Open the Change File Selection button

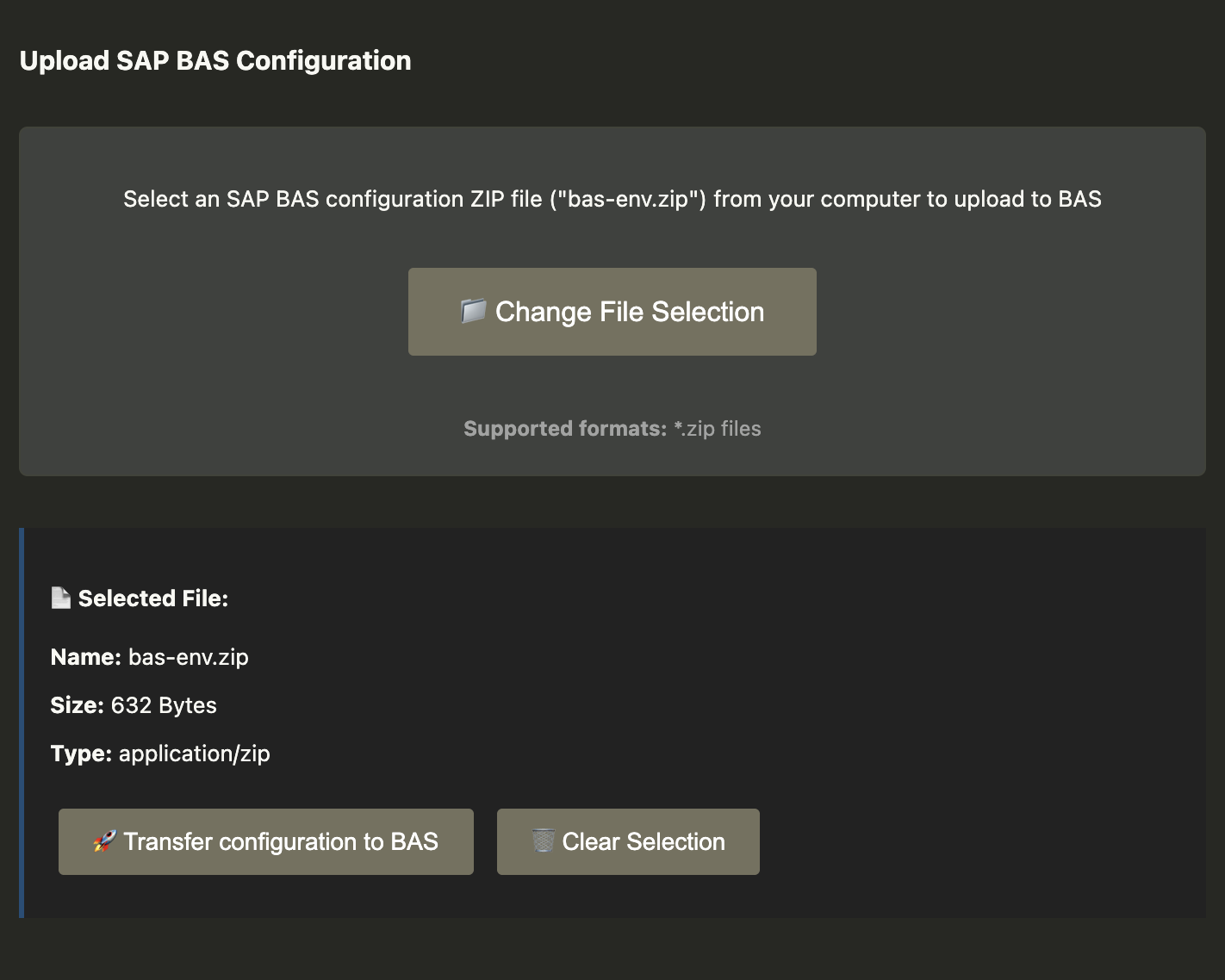coord(612,312)
